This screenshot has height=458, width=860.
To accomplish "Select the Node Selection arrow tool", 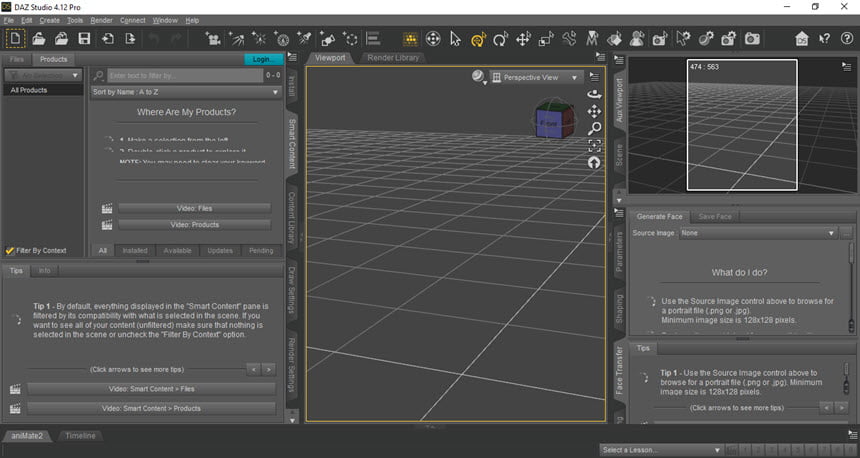I will tap(455, 39).
